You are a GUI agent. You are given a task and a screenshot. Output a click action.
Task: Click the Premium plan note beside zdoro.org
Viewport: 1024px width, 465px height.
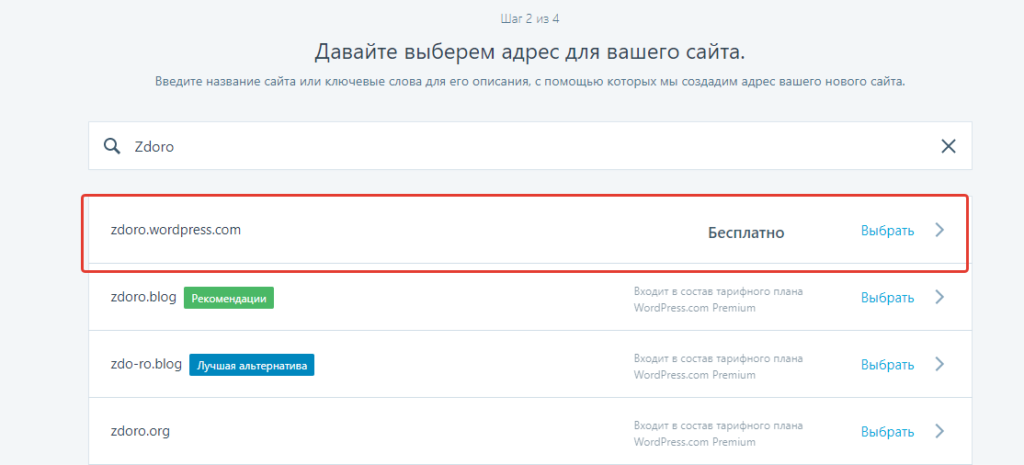point(718,433)
